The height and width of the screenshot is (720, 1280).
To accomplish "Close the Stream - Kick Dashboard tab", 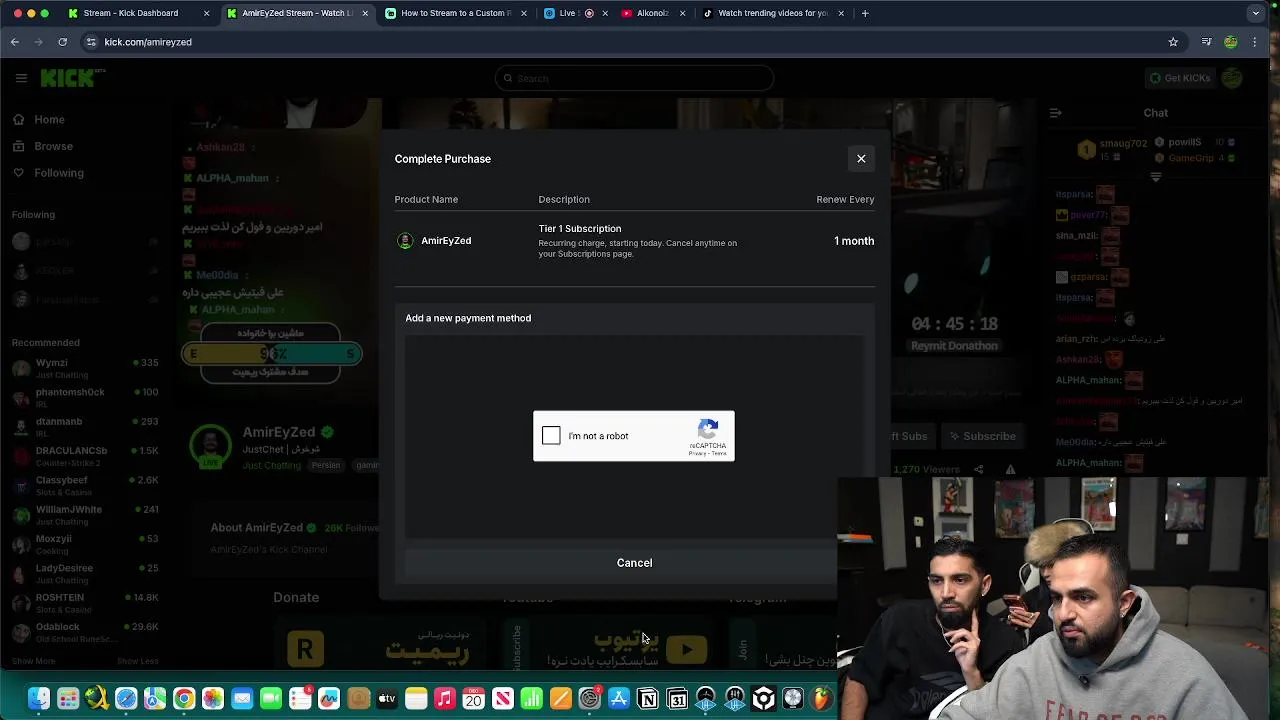I will [x=207, y=13].
